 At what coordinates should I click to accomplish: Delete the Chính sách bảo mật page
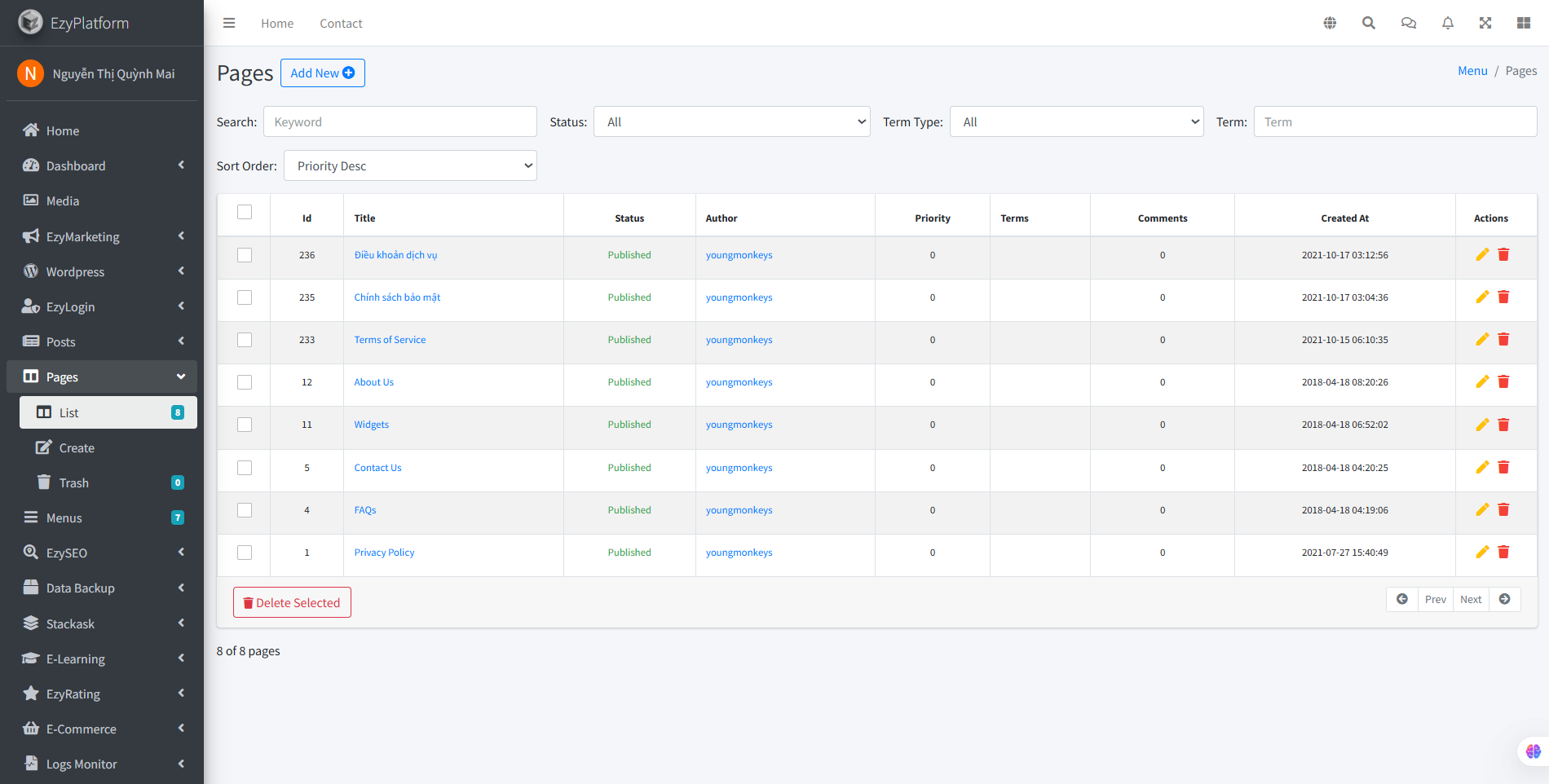pyautogui.click(x=1503, y=297)
